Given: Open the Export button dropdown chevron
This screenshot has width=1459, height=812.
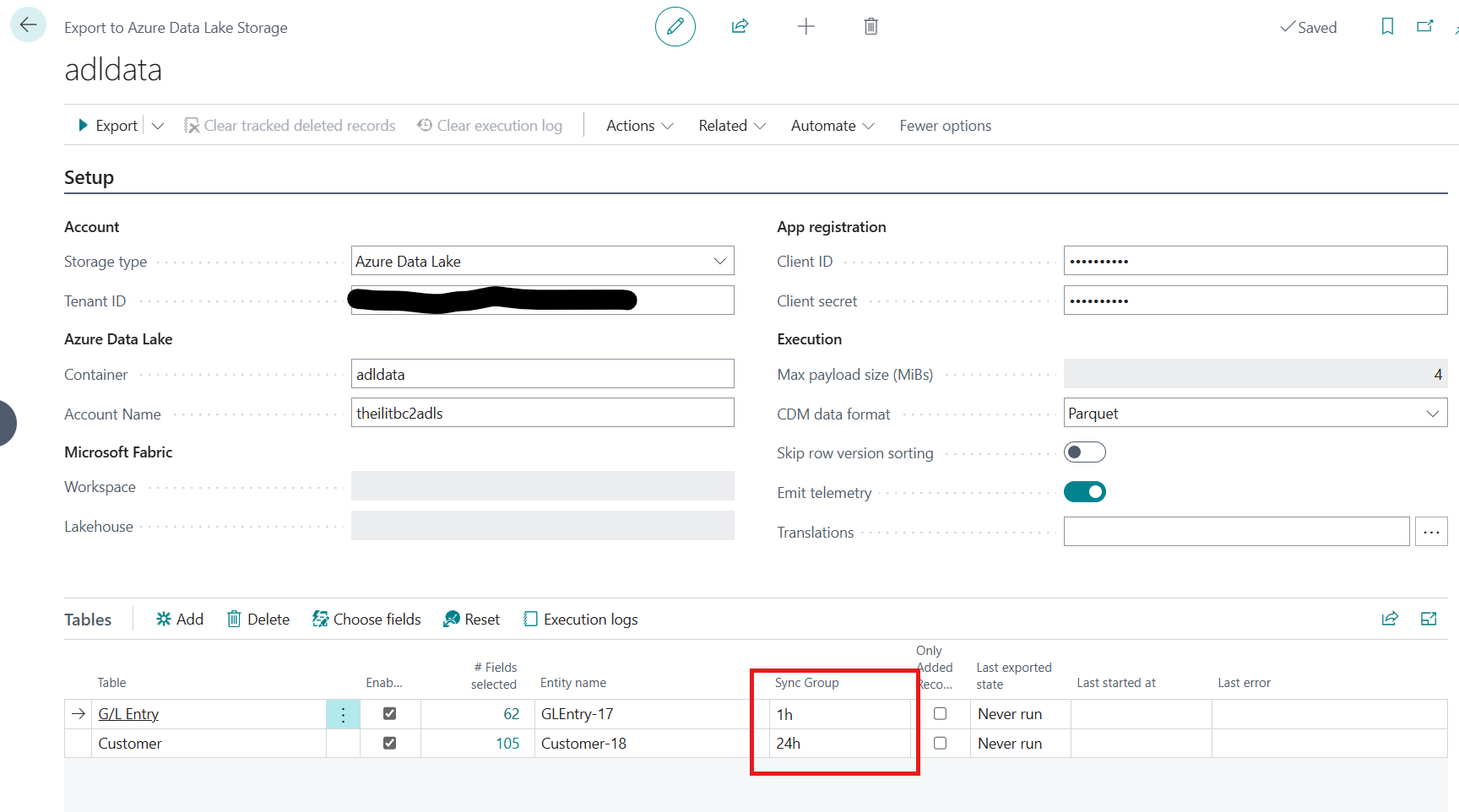Looking at the screenshot, I should tap(158, 125).
